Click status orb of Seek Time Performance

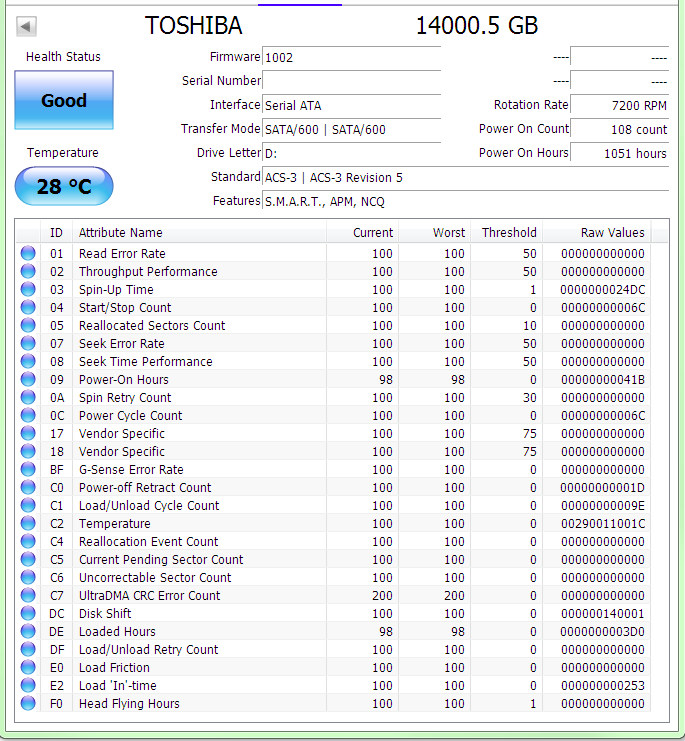pos(28,361)
